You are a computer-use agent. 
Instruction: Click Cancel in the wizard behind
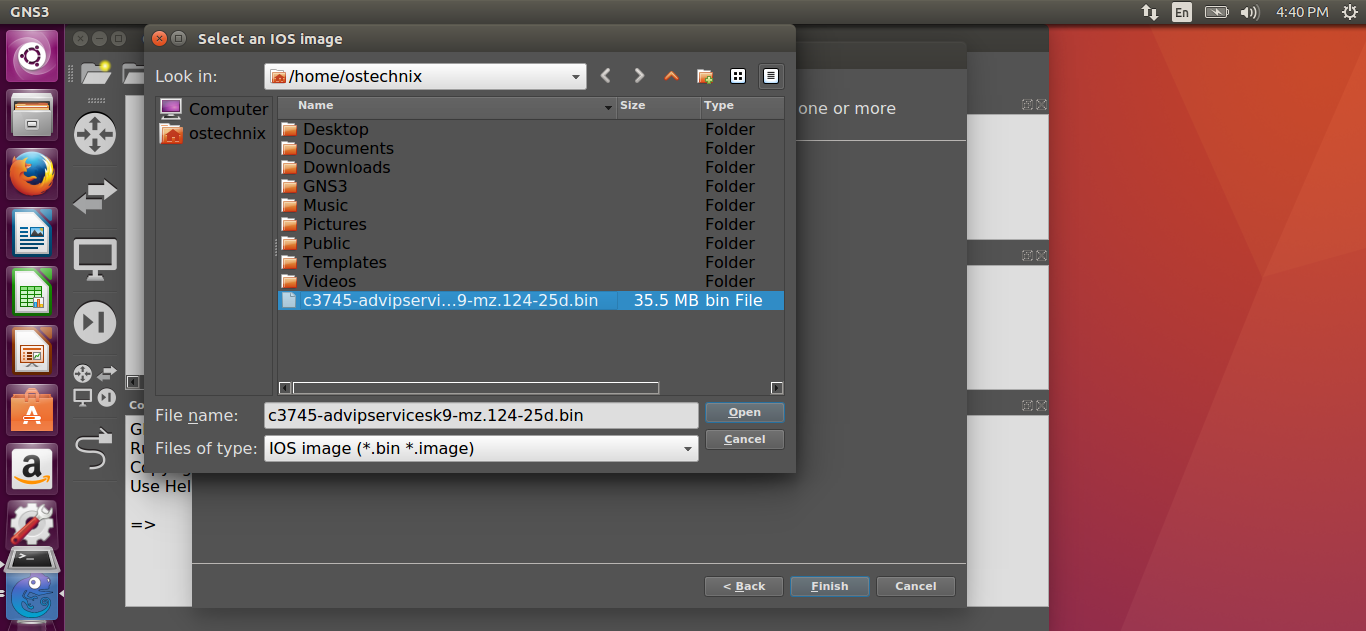pyautogui.click(x=916, y=586)
